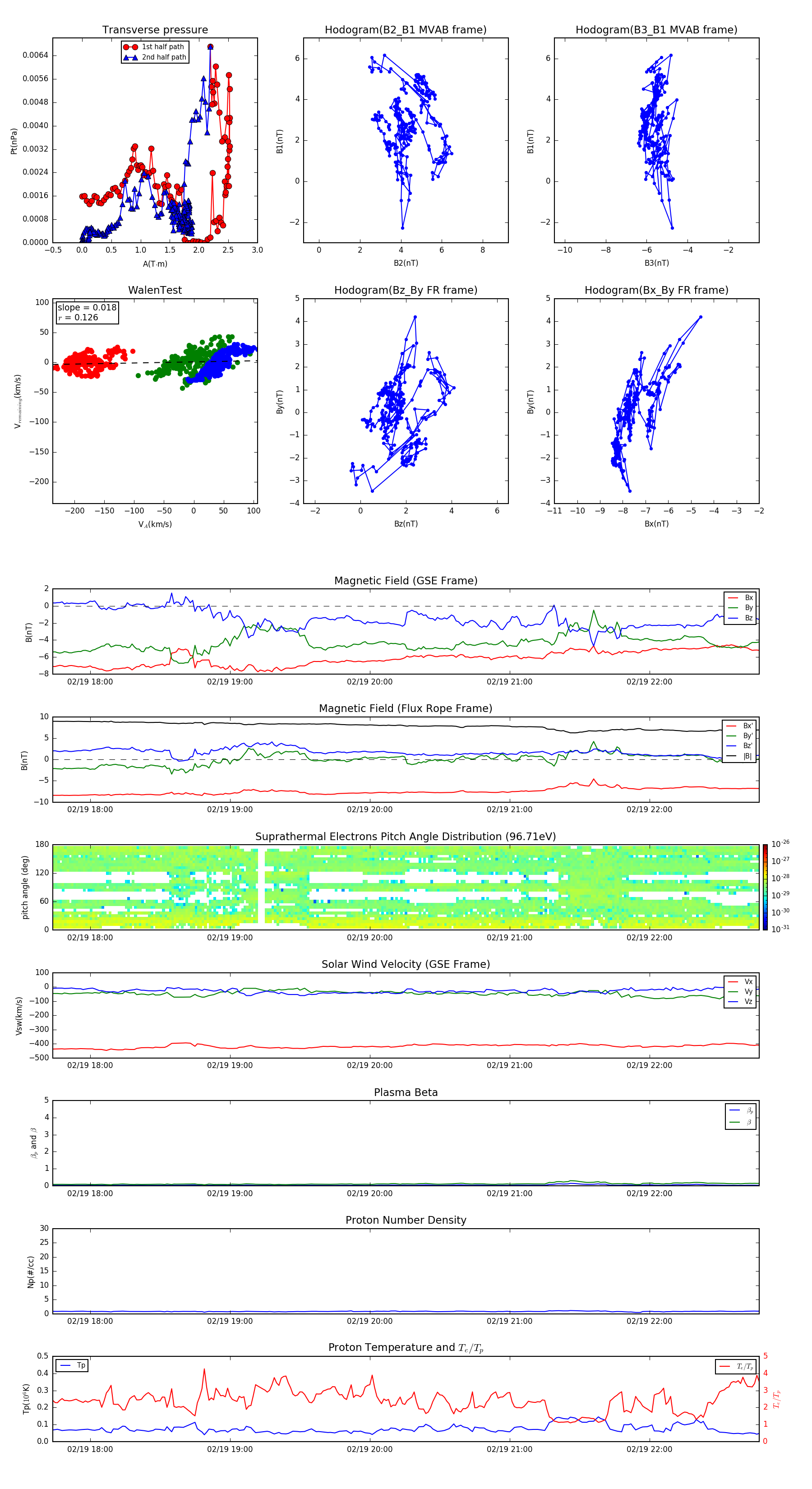Click the 'Bx' legend entry in GSE panel

740,598
